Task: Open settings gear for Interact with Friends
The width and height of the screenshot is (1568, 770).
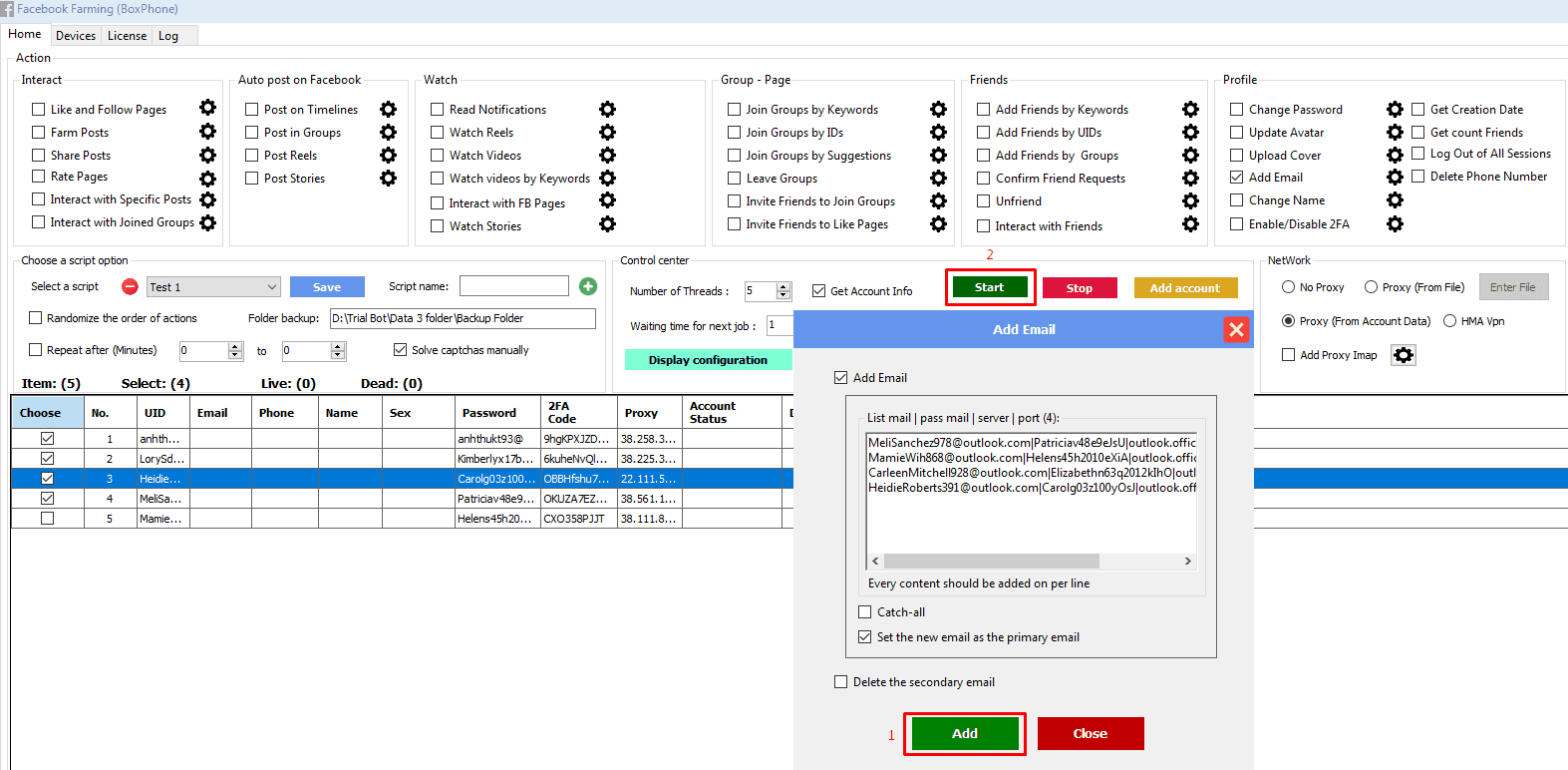Action: 1190,223
